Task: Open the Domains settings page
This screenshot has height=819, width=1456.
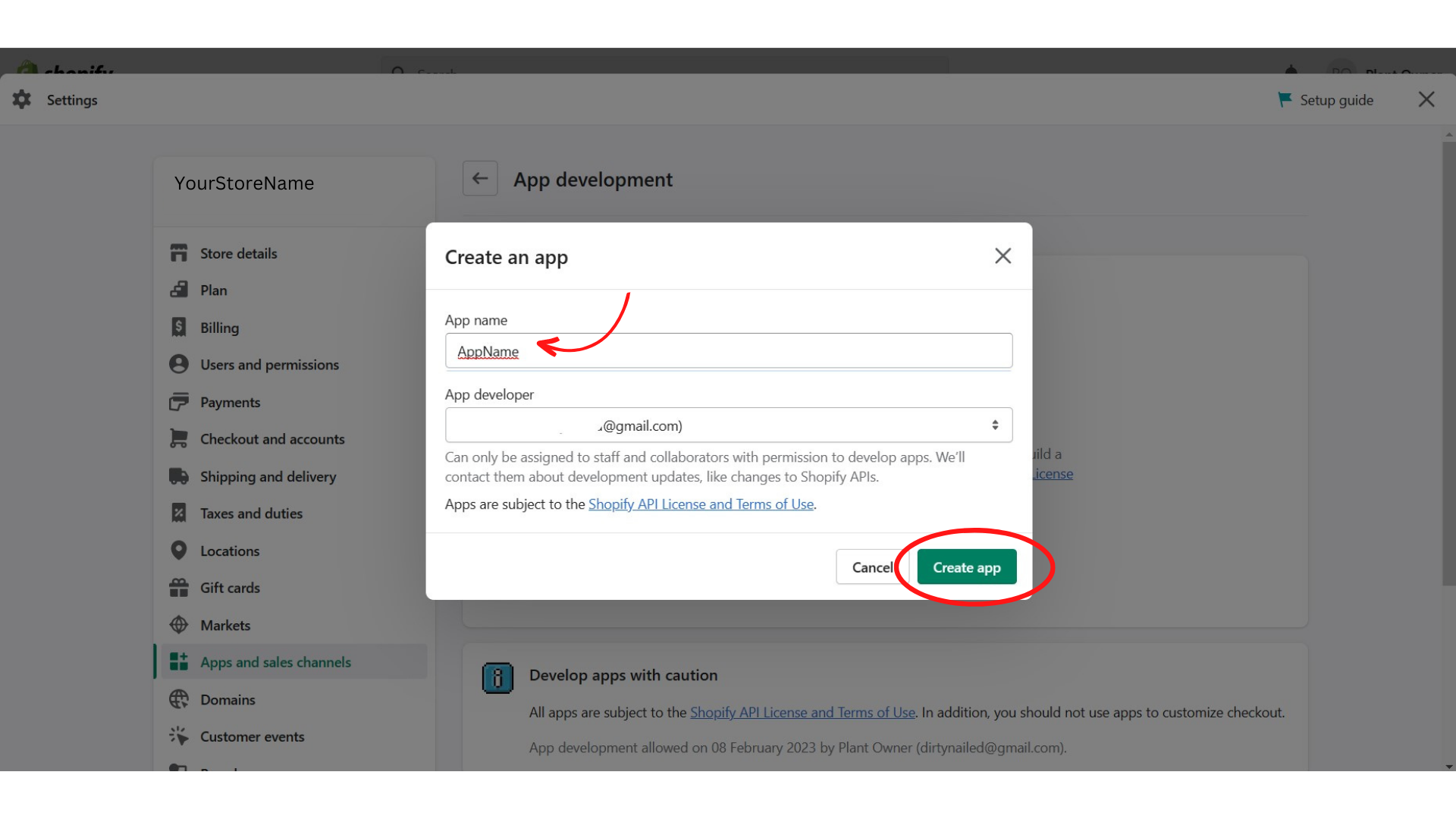Action: tap(227, 699)
